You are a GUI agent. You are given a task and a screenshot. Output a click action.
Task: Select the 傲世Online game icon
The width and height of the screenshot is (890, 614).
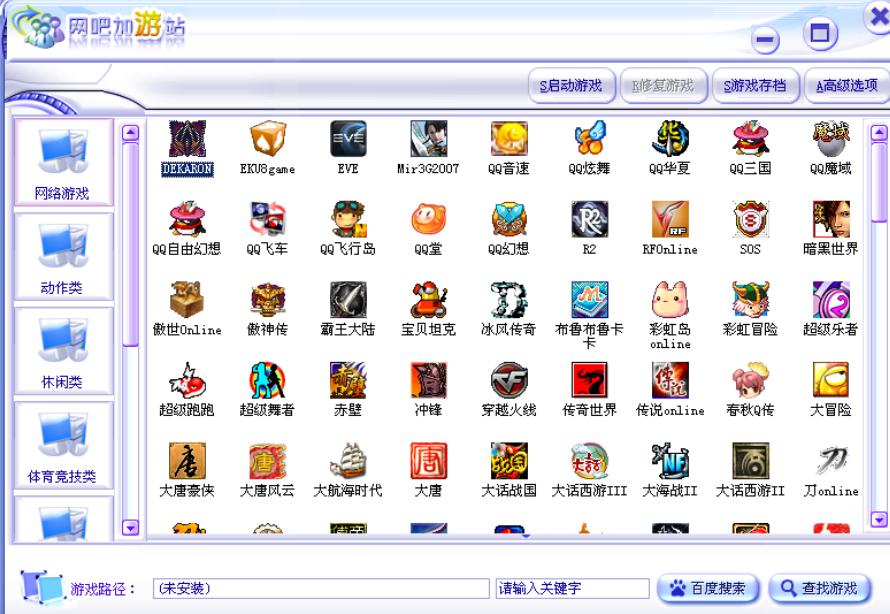tap(187, 300)
